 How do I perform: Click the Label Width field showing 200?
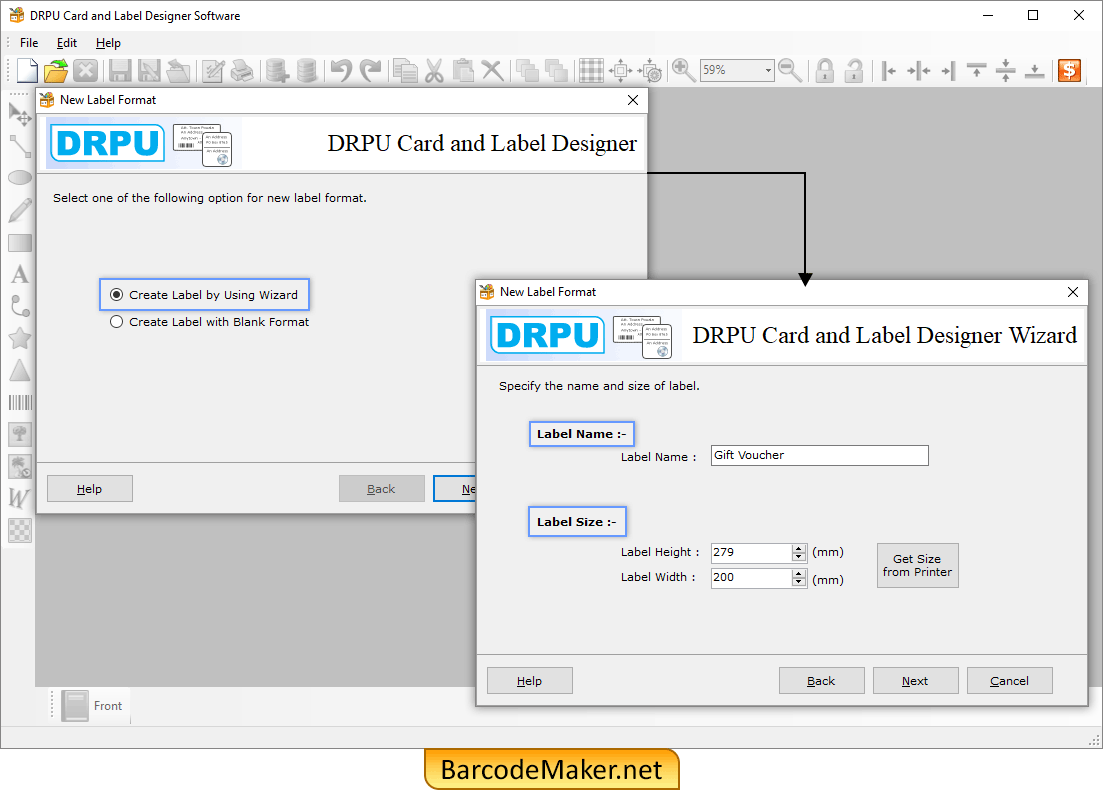tap(751, 578)
